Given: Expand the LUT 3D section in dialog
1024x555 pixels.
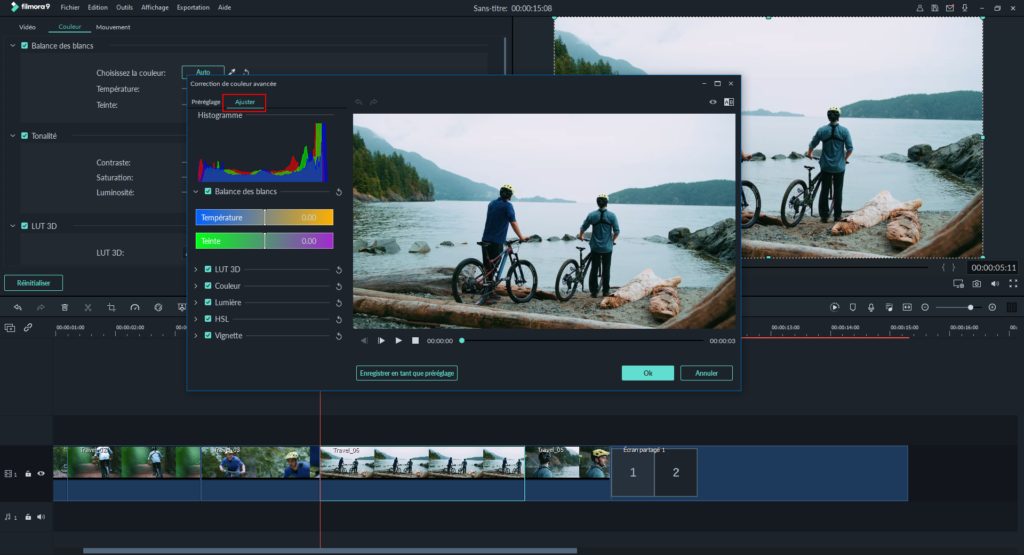Looking at the screenshot, I should 196,269.
